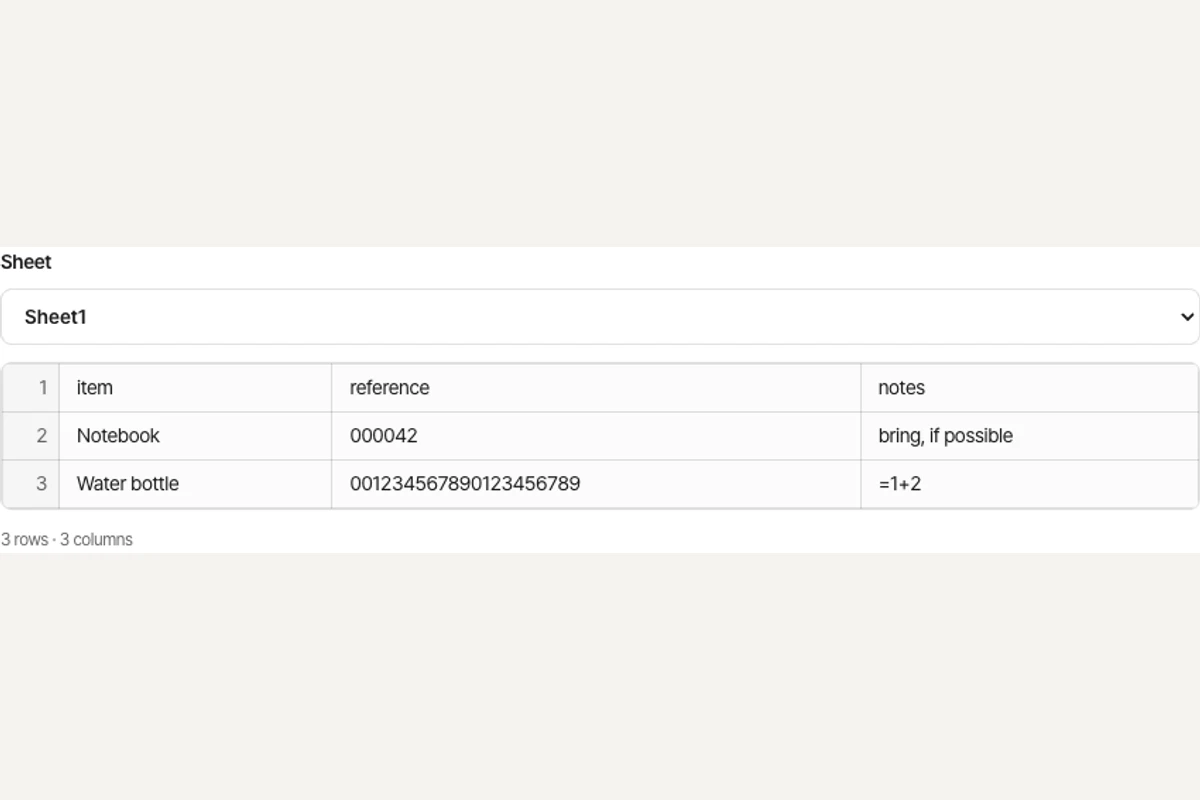Click the Water bottle cell
Image resolution: width=1200 pixels, height=800 pixels.
point(195,484)
